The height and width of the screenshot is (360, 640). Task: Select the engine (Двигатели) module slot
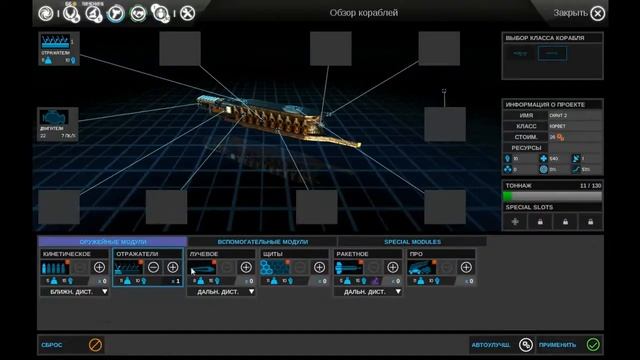58,124
